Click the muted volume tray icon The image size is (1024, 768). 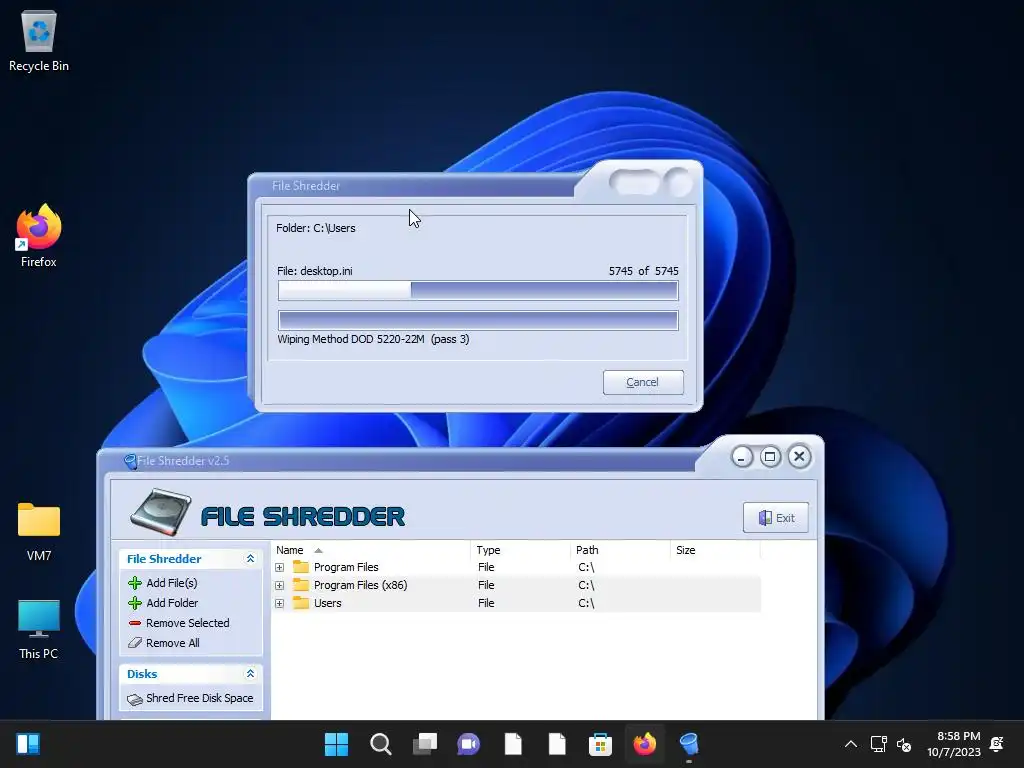tap(904, 744)
